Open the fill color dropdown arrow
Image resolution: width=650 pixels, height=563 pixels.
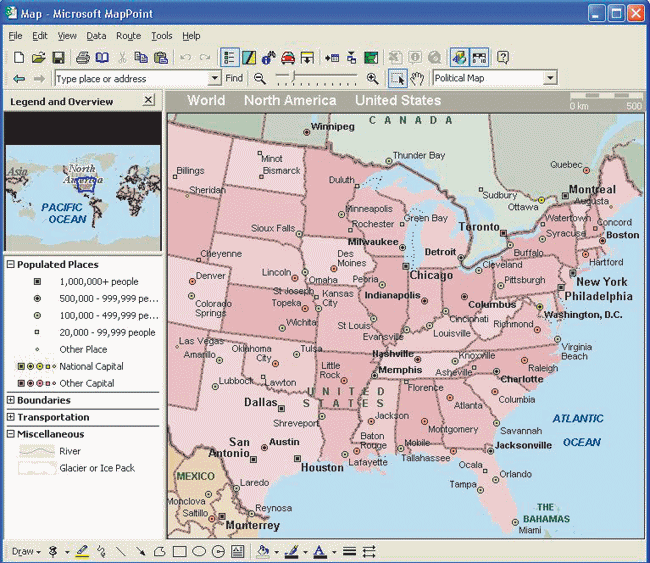pyautogui.click(x=276, y=552)
